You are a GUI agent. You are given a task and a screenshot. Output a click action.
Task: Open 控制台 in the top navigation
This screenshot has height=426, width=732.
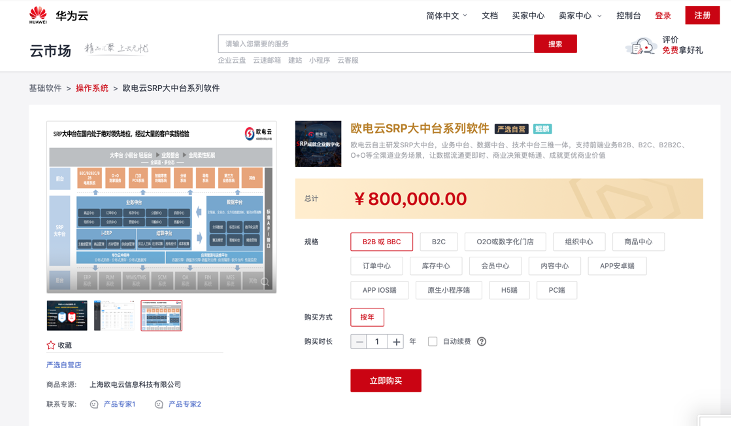point(628,15)
